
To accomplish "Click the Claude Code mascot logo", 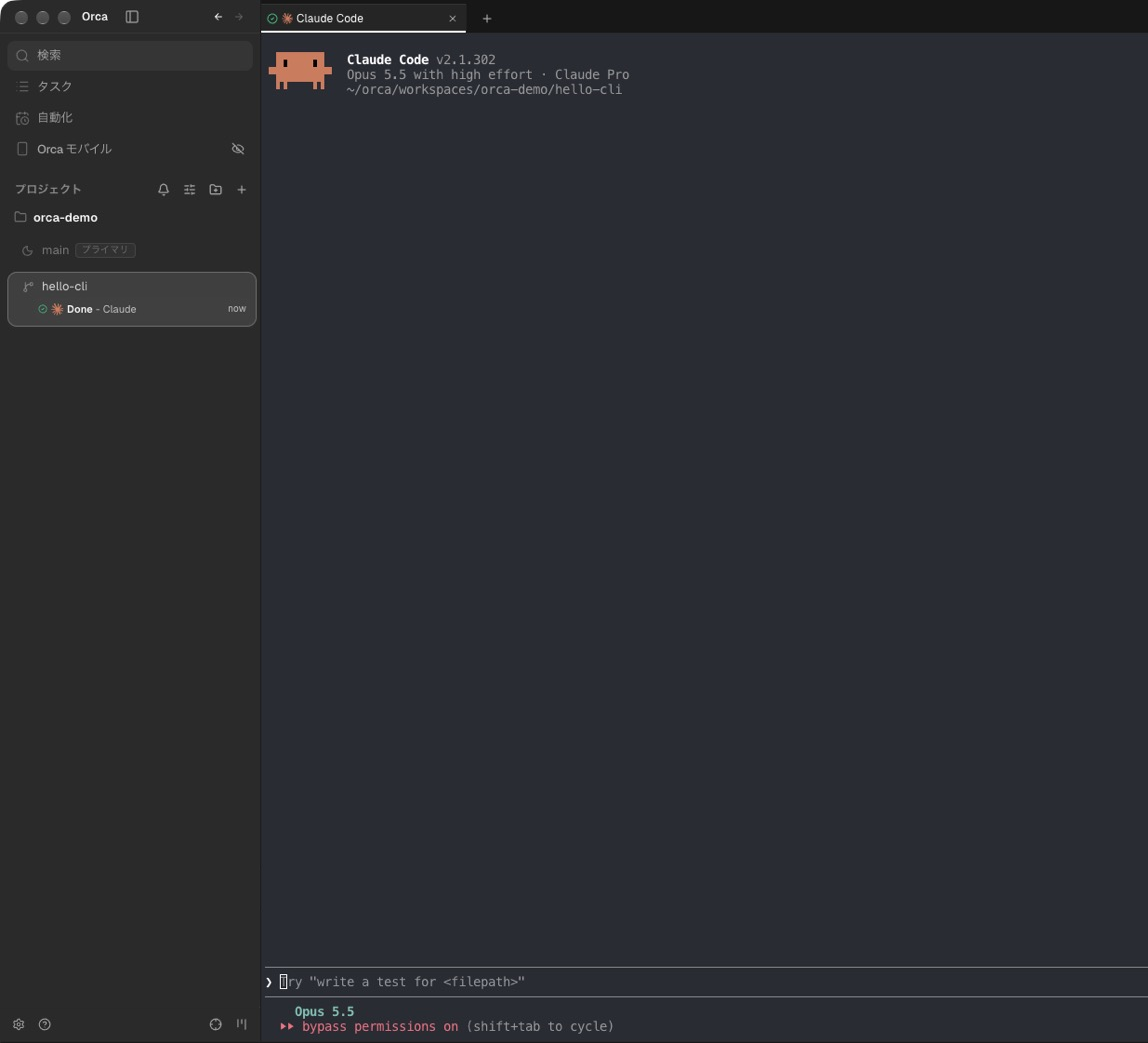I will click(x=300, y=70).
